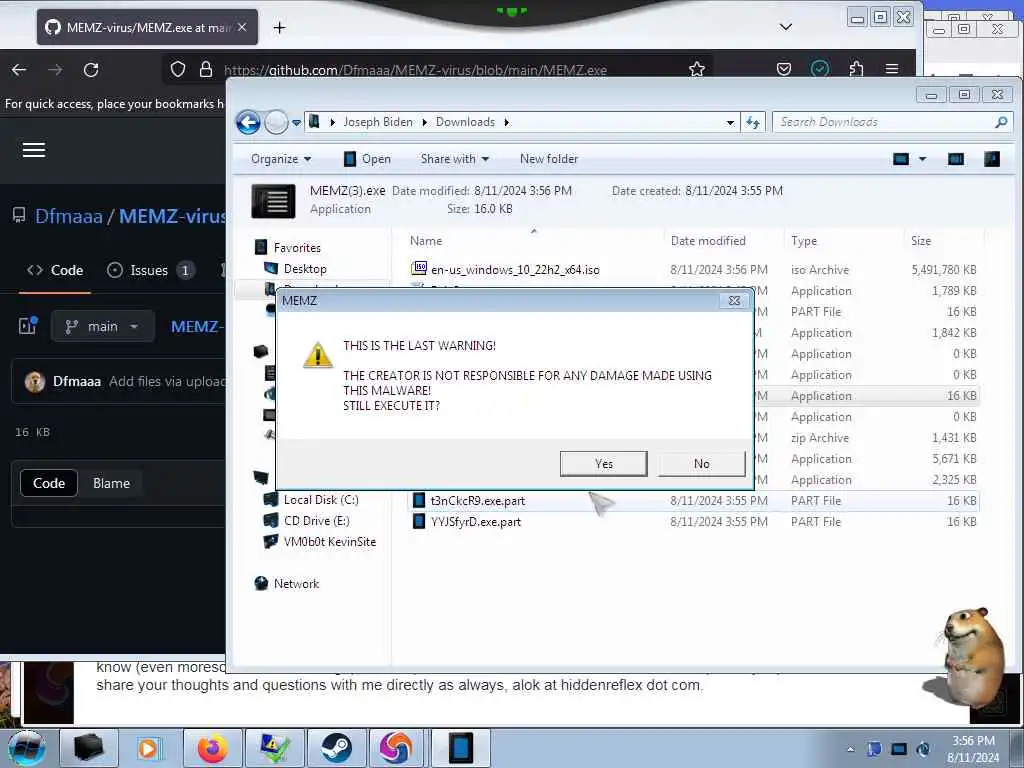Sort files by Type column
The image size is (1024, 768).
804,240
